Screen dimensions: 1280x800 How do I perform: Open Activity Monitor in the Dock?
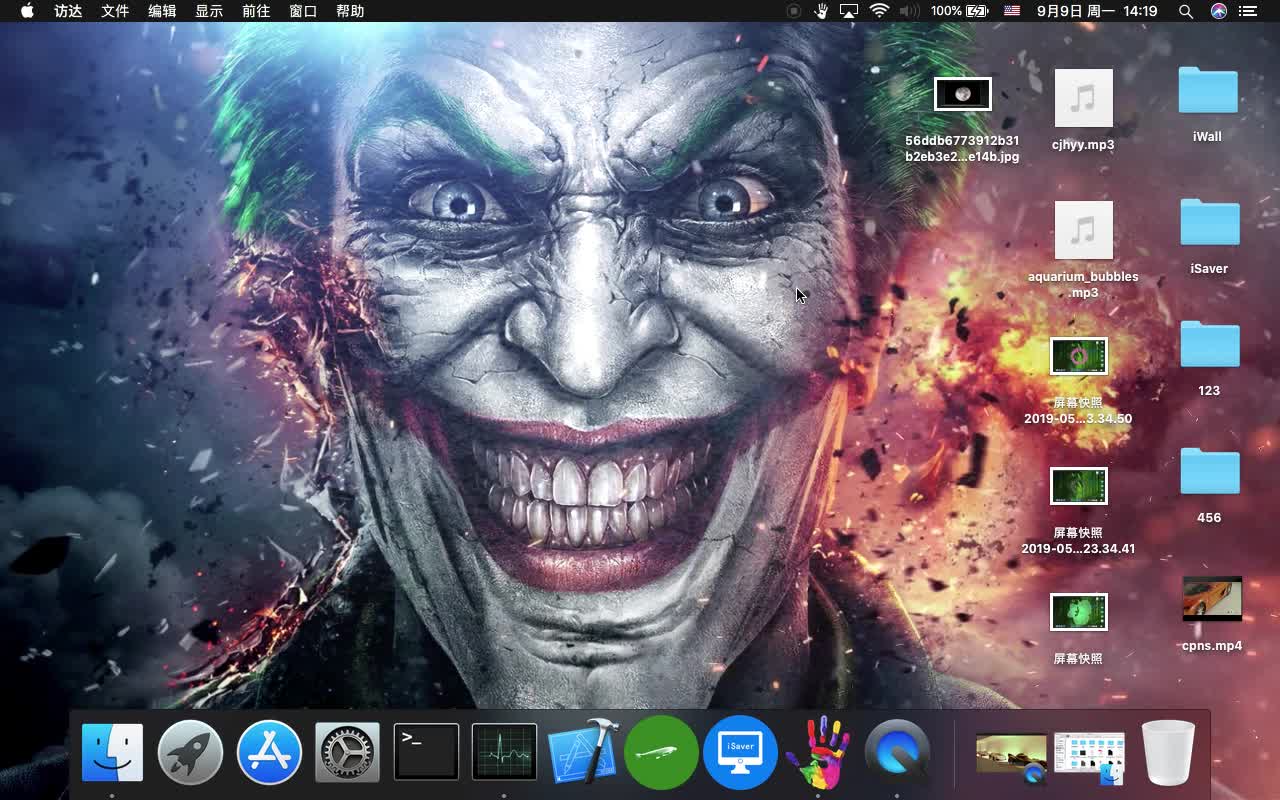click(x=504, y=752)
